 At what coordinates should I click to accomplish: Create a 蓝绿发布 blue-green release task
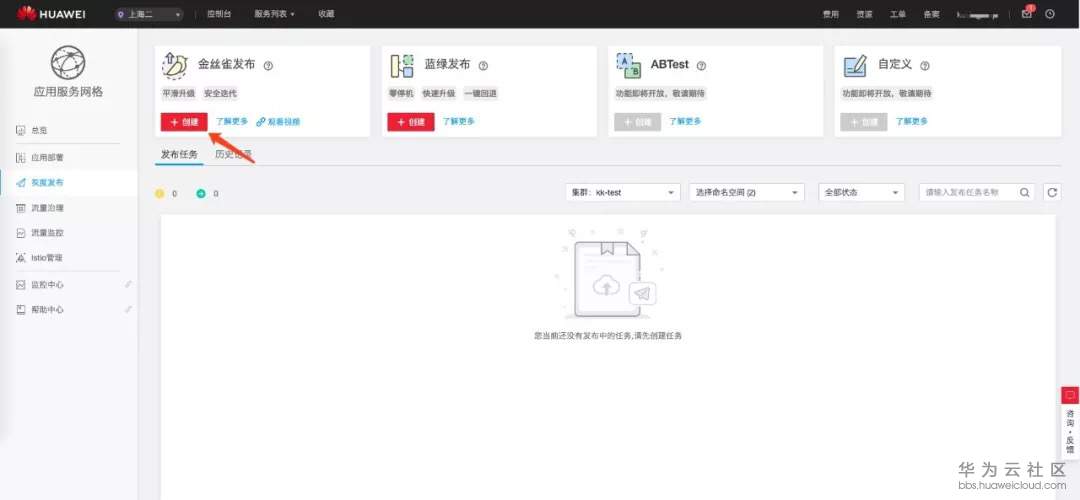(411, 122)
